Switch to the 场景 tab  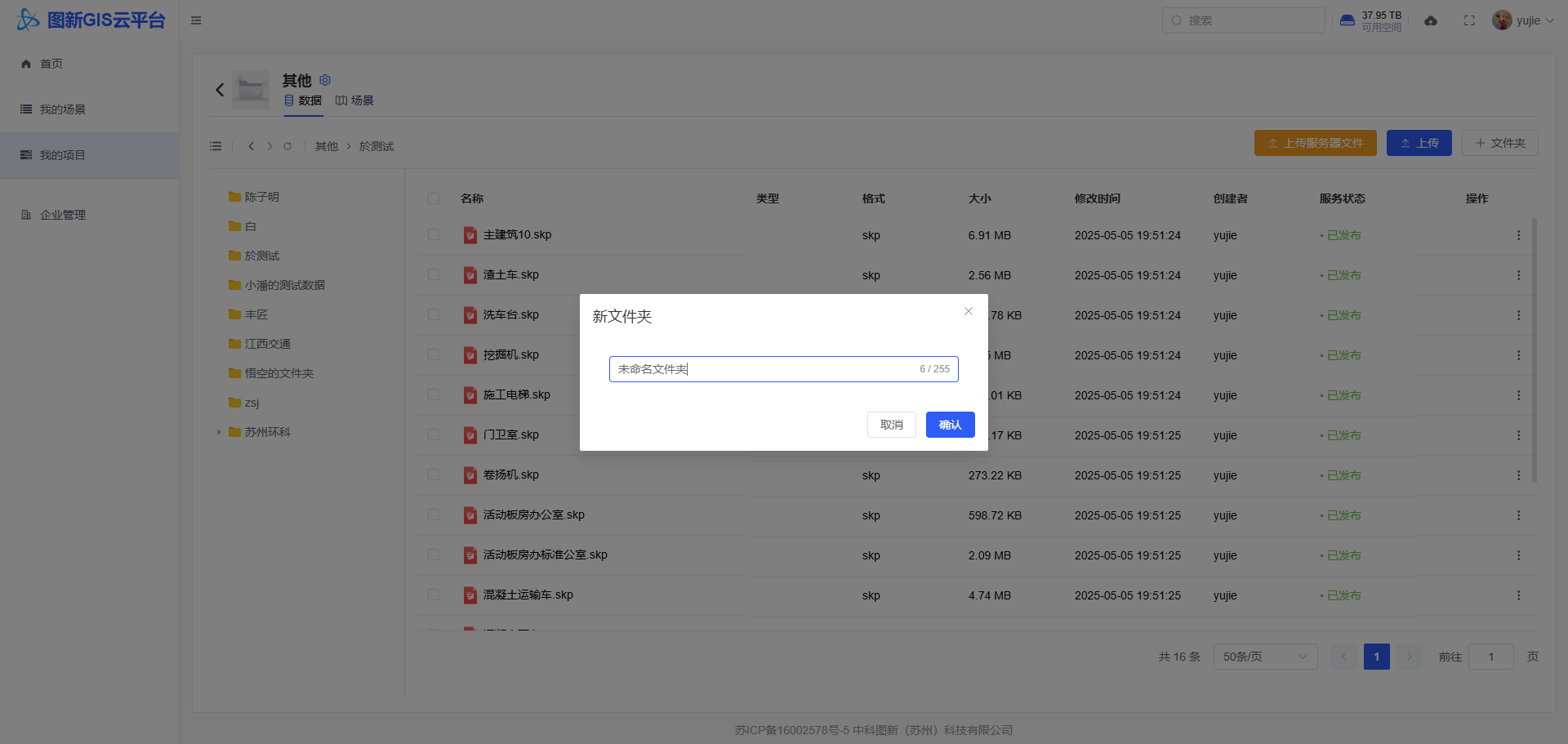click(355, 100)
